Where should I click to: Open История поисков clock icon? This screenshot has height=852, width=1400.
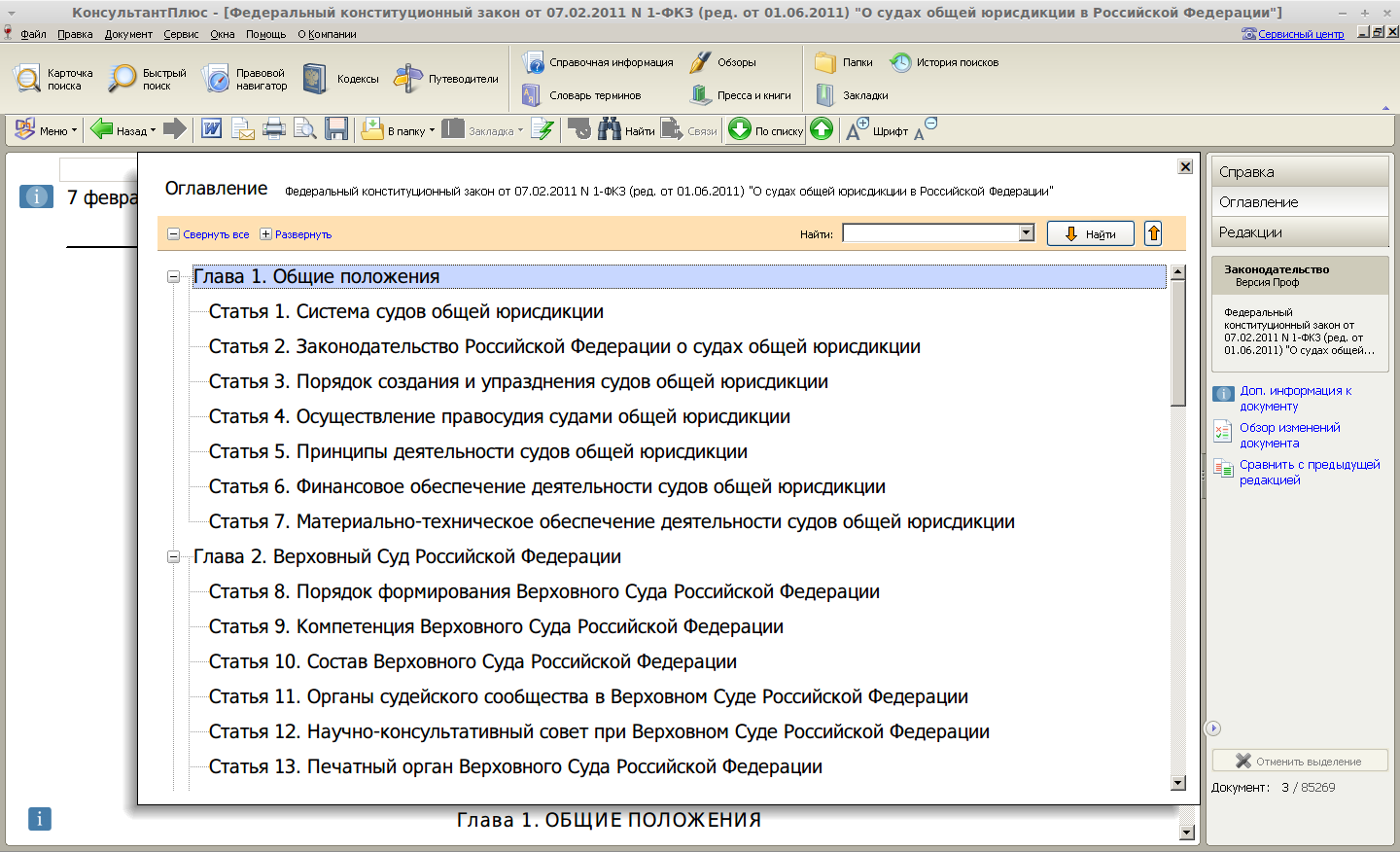901,62
